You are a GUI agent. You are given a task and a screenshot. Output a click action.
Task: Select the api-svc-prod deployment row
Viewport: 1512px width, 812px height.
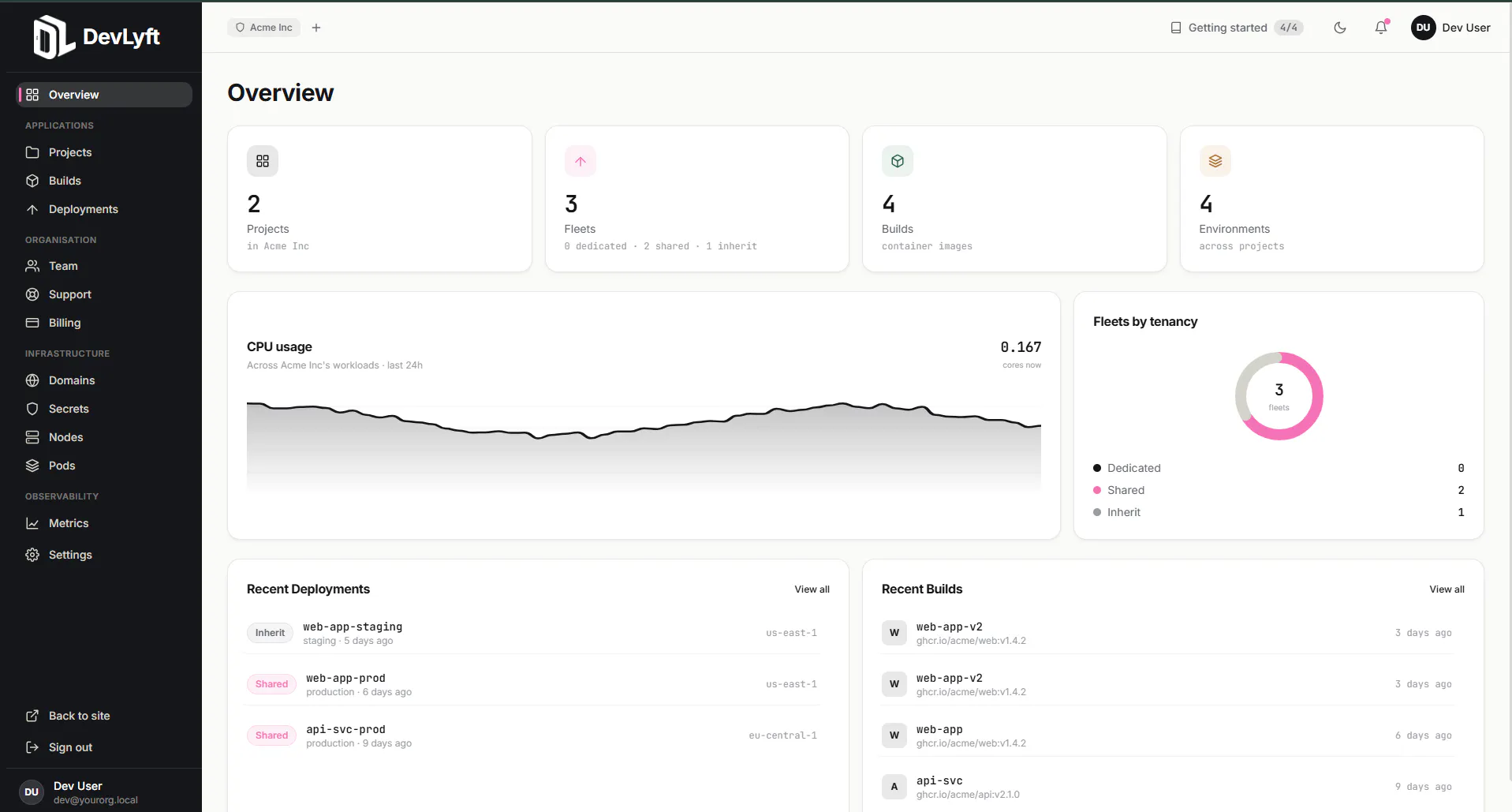[532, 735]
